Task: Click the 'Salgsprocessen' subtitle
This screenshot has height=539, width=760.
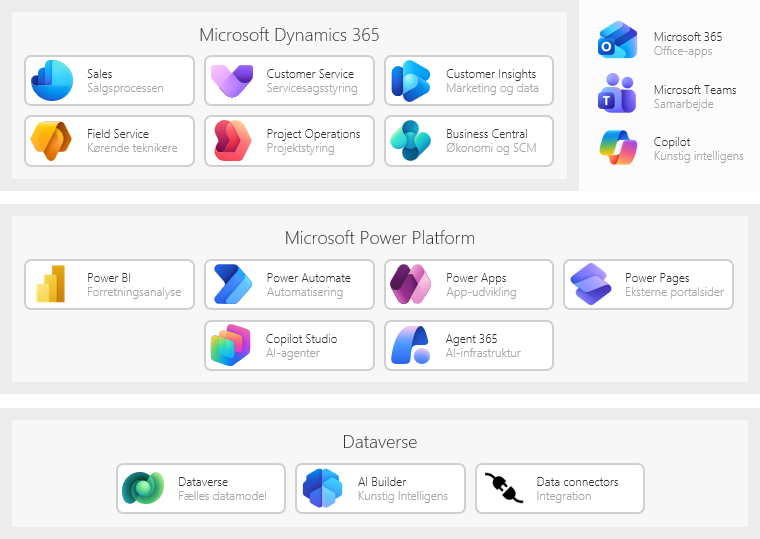Action: tap(125, 88)
